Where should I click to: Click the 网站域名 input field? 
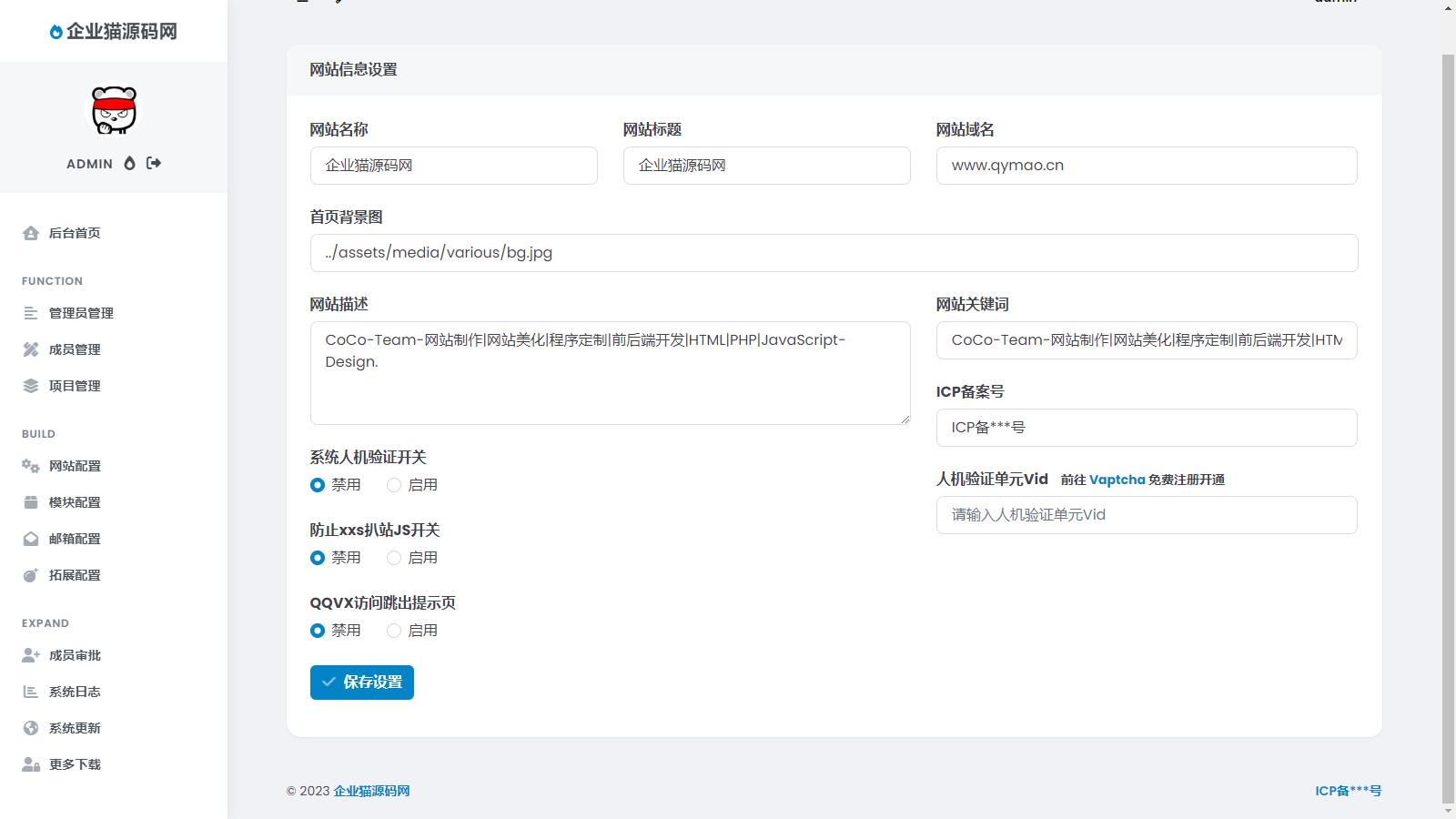coord(1146,166)
